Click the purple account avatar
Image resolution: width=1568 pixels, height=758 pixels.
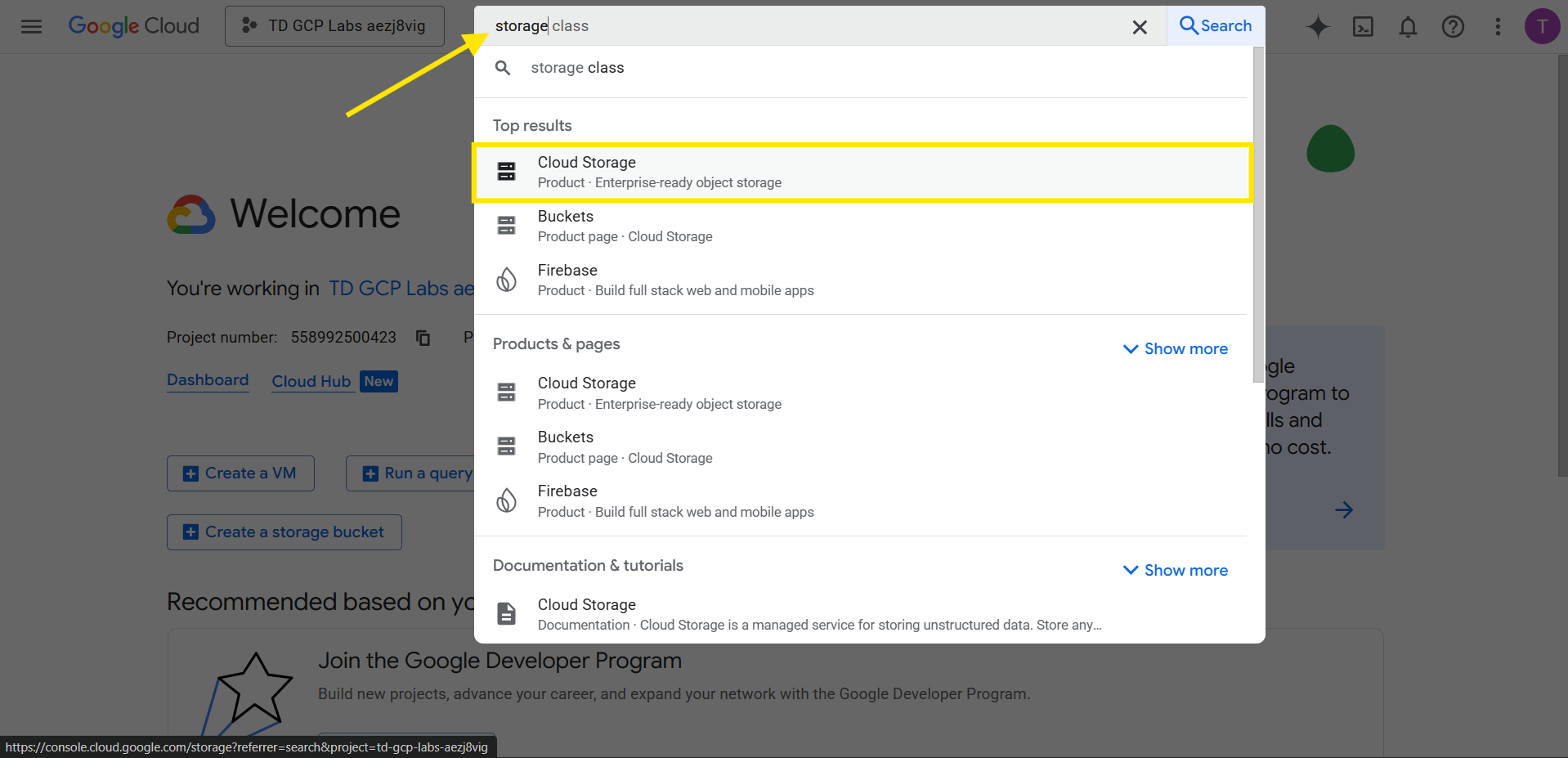1542,26
